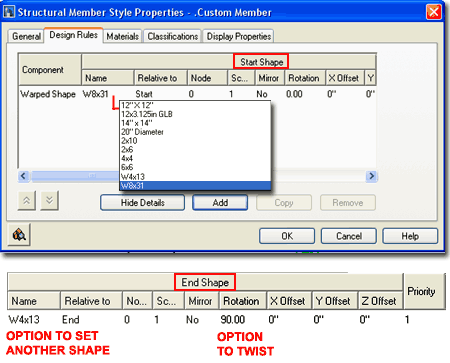The height and width of the screenshot is (363, 450).
Task: Open the Display Properties tab
Action: (239, 36)
